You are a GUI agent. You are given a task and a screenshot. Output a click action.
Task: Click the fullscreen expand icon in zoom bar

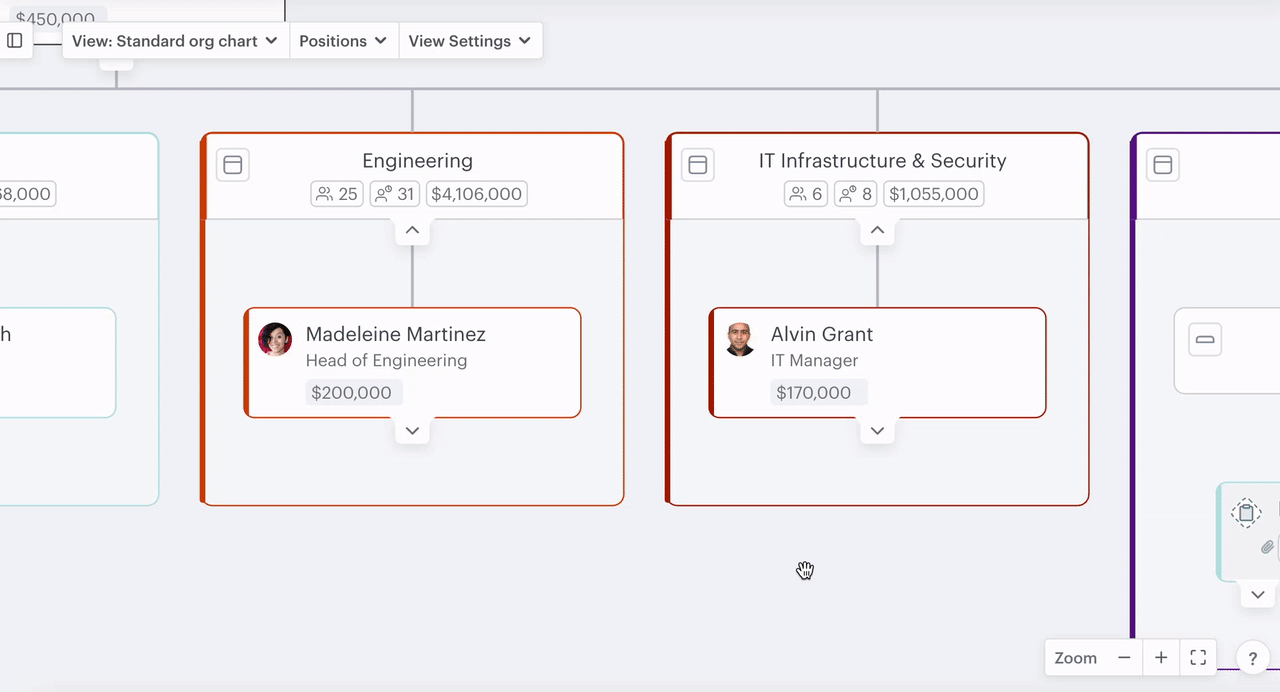pyautogui.click(x=1198, y=657)
